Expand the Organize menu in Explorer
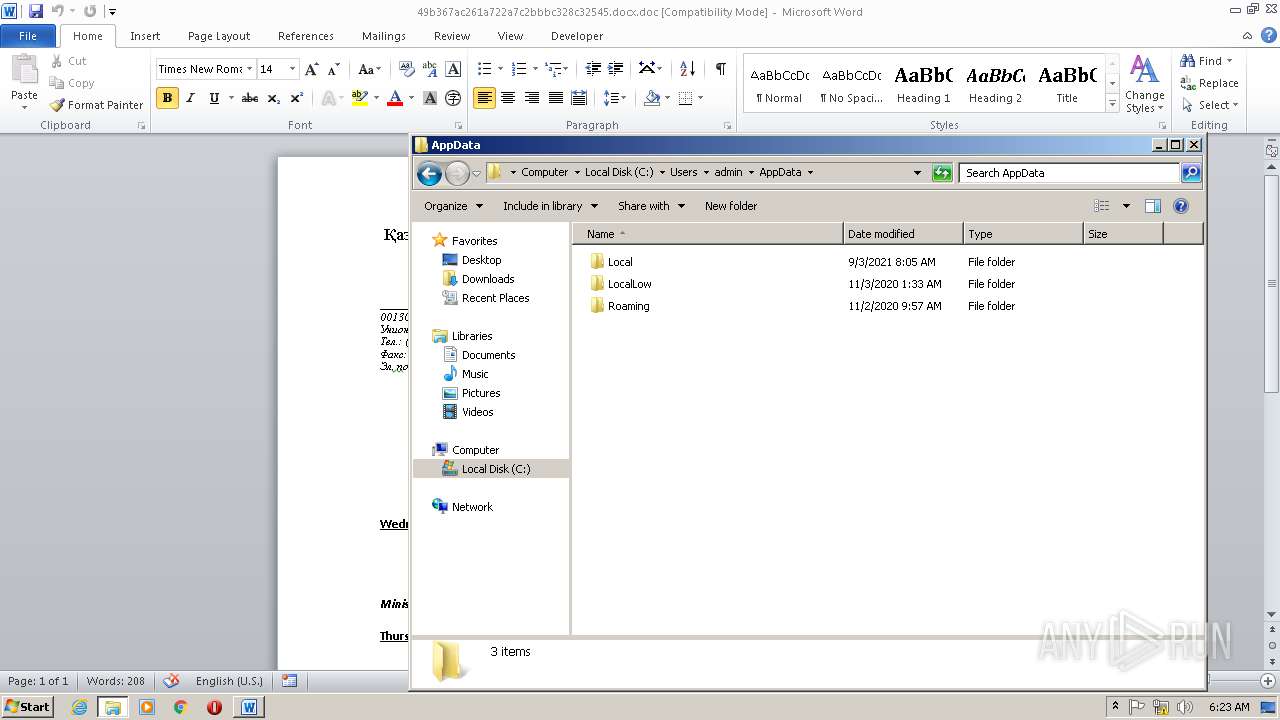 click(453, 206)
